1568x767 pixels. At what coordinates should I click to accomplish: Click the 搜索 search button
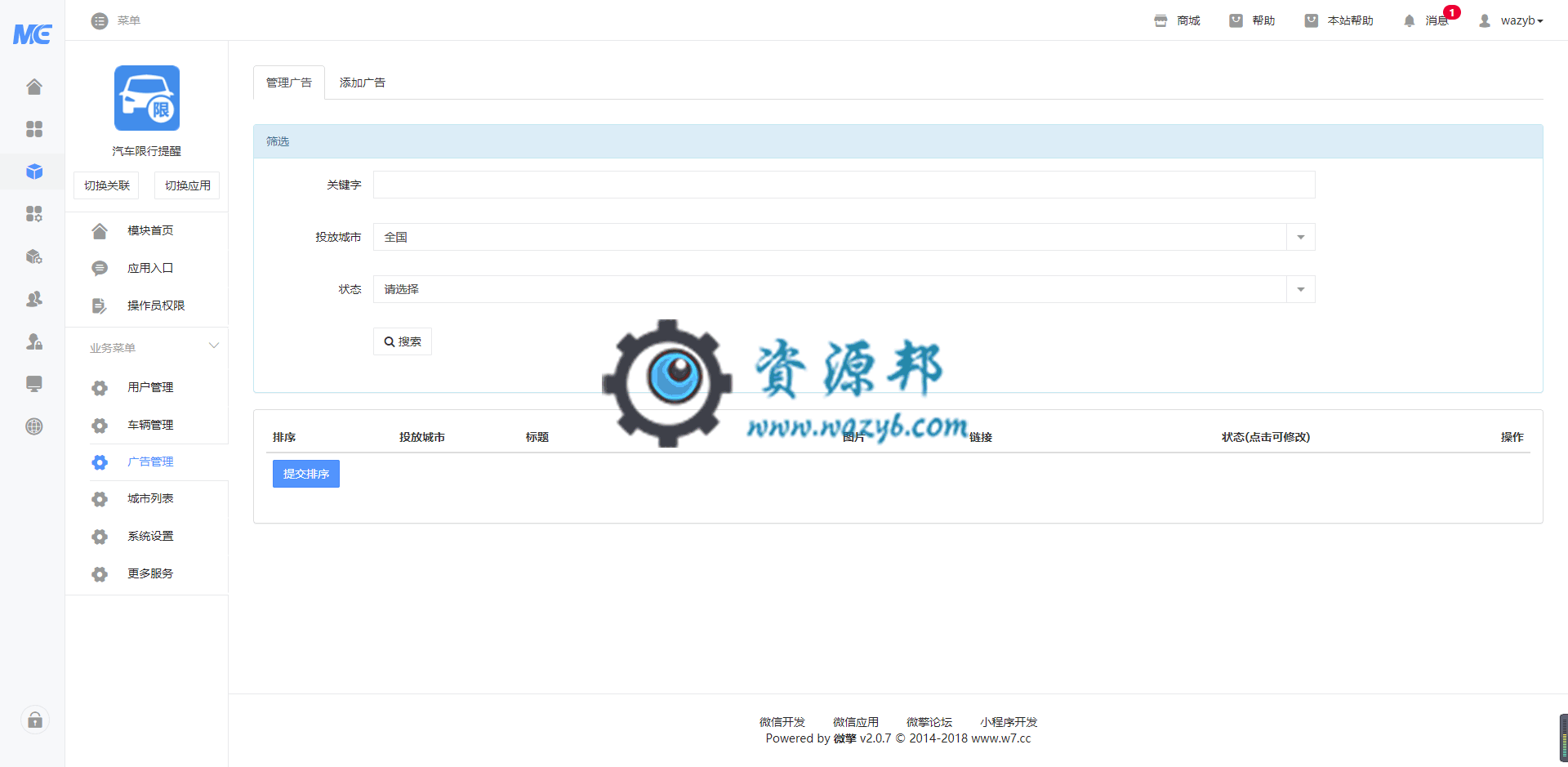coord(403,341)
